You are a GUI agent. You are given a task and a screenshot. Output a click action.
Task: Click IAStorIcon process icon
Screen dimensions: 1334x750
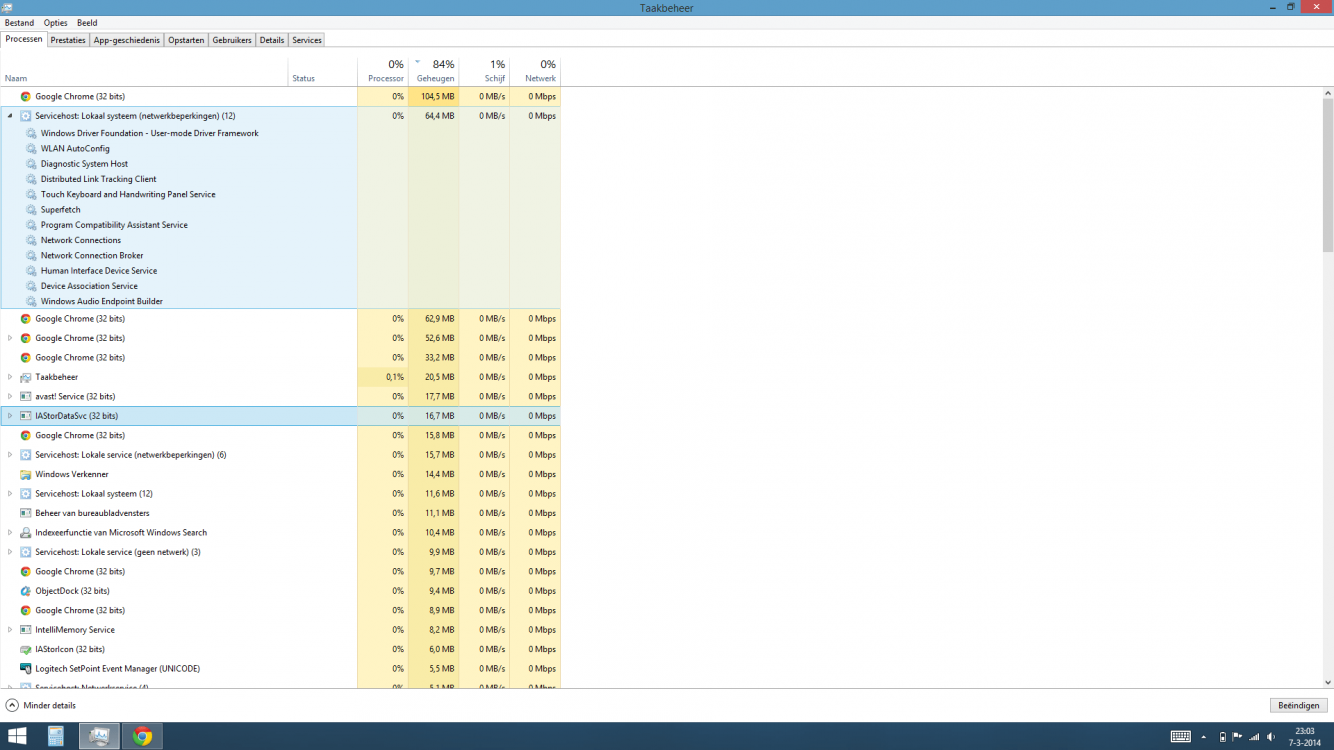[26, 649]
